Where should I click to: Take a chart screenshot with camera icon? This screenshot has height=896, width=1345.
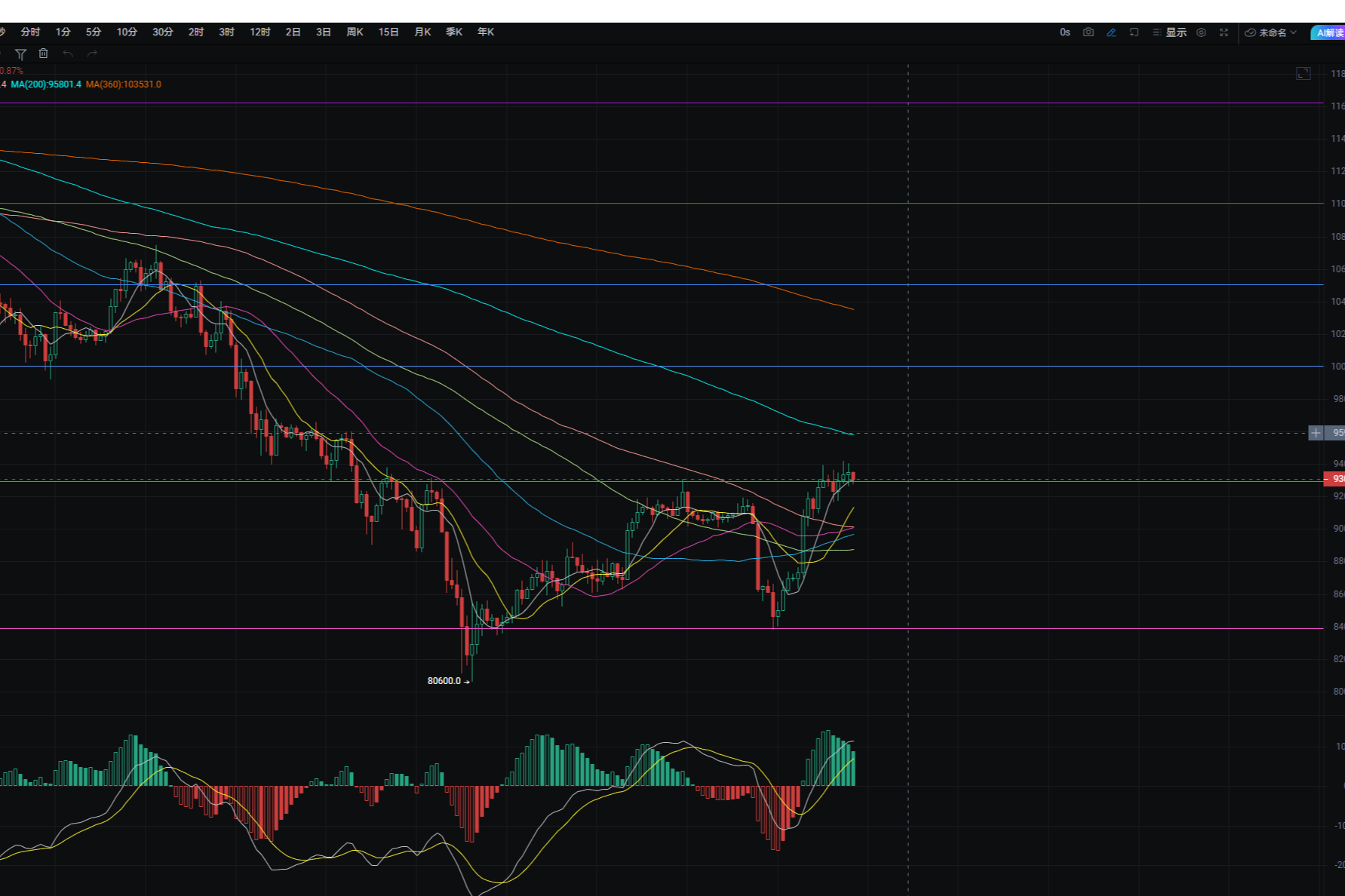[x=1088, y=32]
